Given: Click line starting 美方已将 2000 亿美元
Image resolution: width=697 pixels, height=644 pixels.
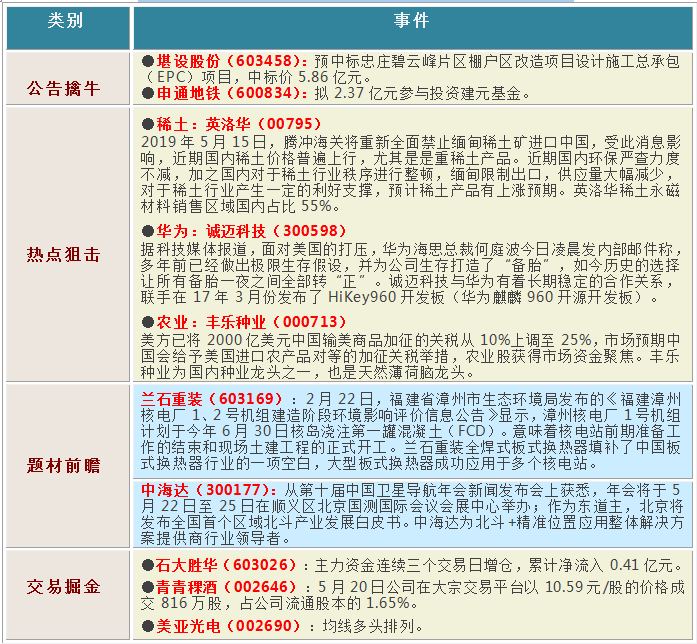Looking at the screenshot, I should pyautogui.click(x=410, y=340).
